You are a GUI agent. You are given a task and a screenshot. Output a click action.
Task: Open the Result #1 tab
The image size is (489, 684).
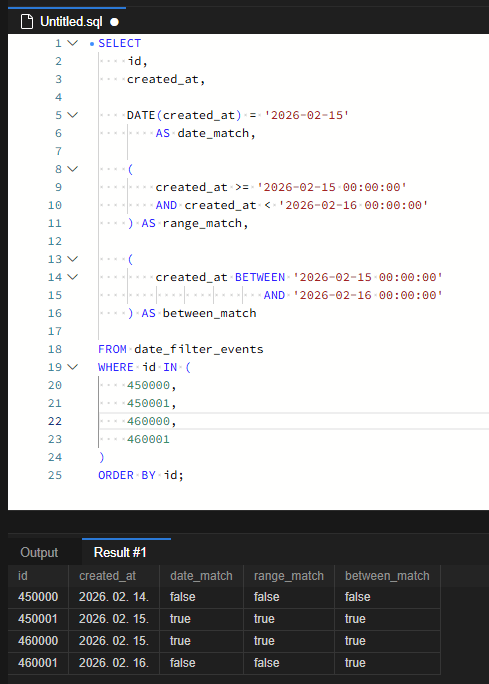click(x=120, y=552)
